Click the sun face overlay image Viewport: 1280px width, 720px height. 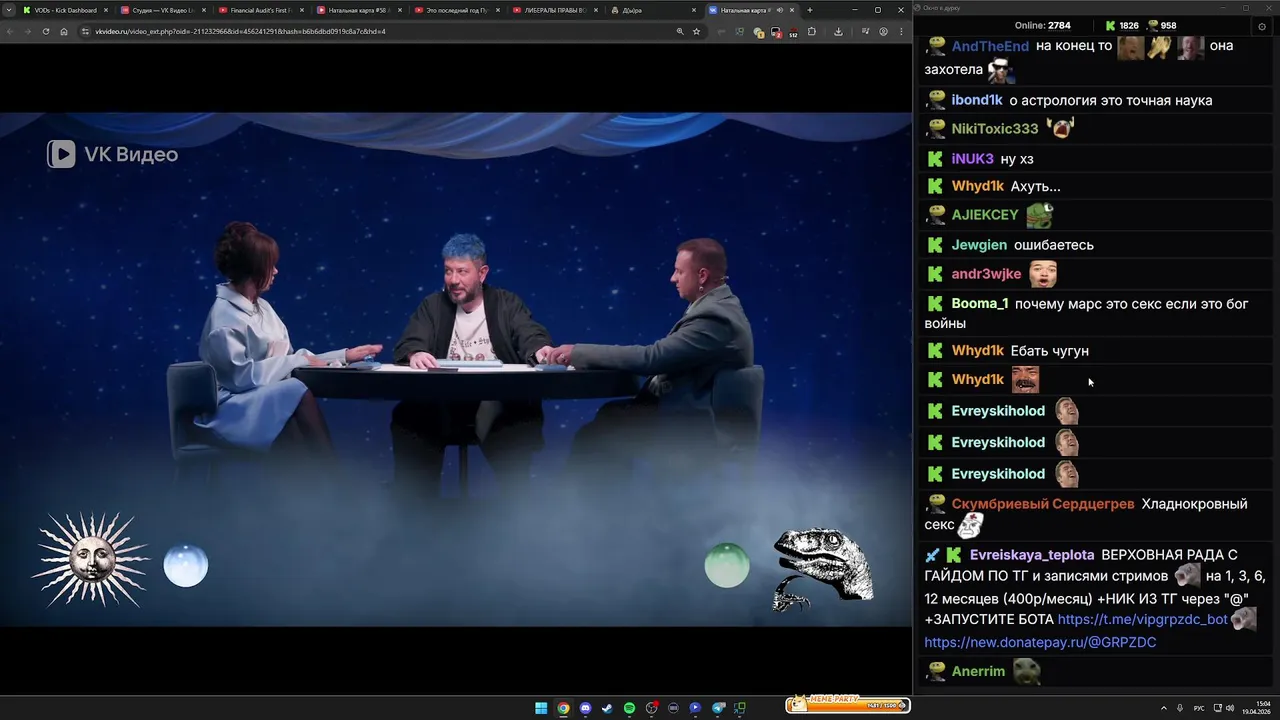tap(91, 560)
